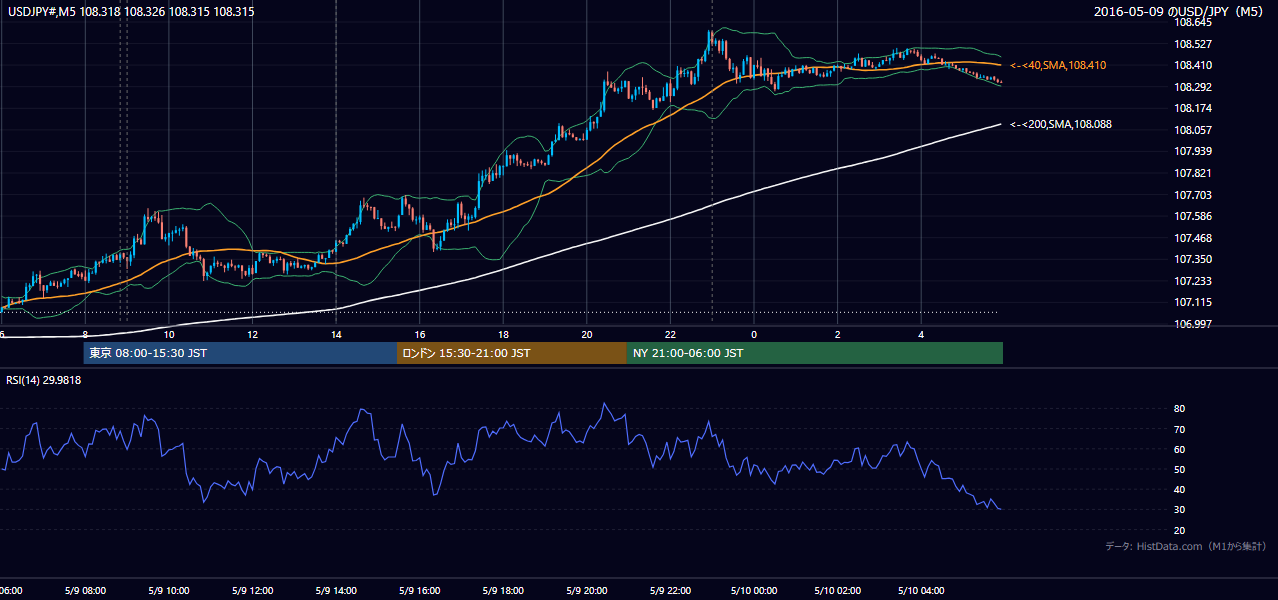This screenshot has height=600, width=1278.
Task: Click price axis value 107.350
Action: click(1192, 259)
